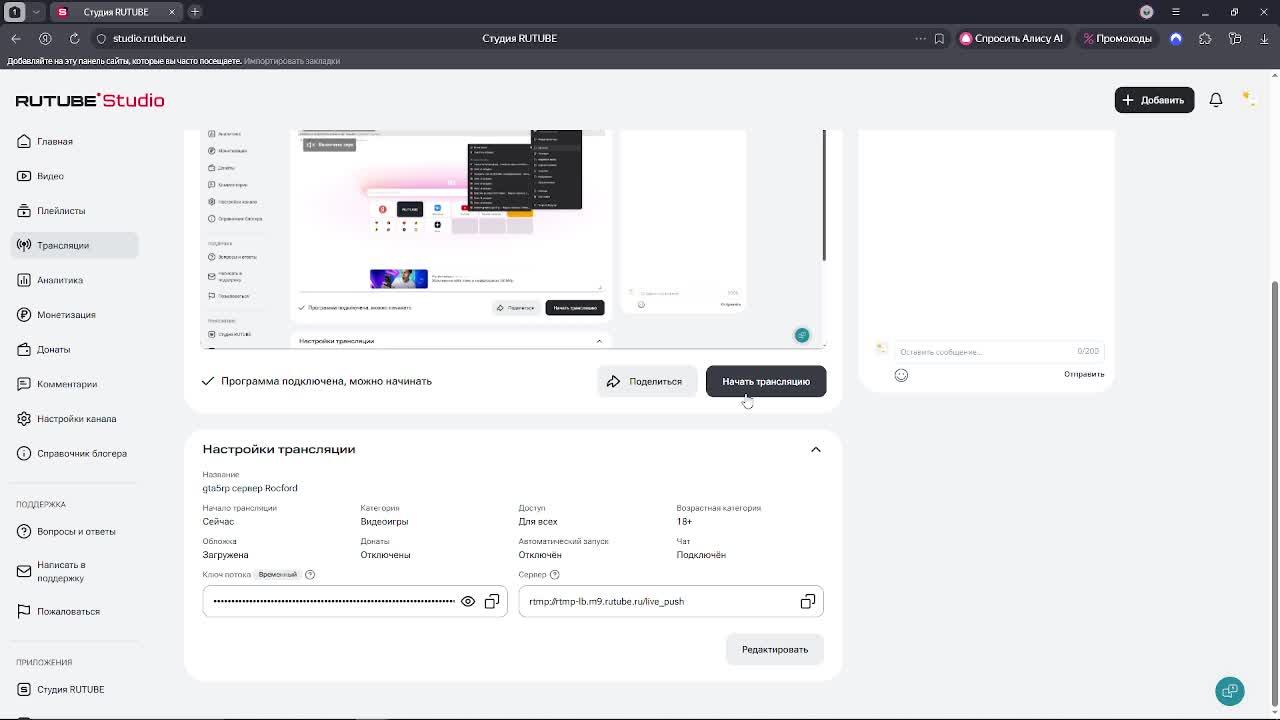
Task: Close the Студия RUTUBE tab
Action: pos(171,12)
